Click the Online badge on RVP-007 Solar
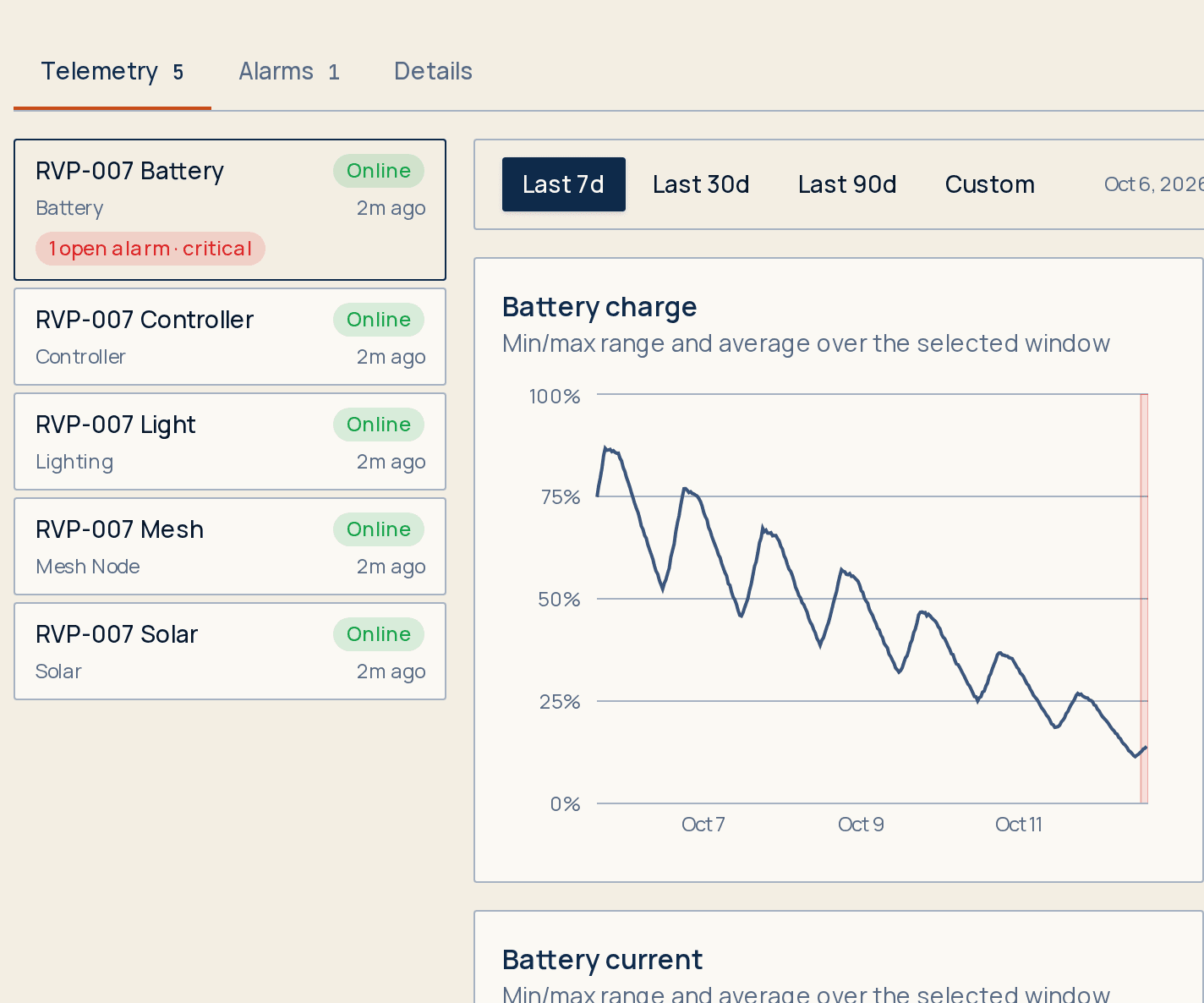Viewport: 1204px width, 1003px height. 379,634
